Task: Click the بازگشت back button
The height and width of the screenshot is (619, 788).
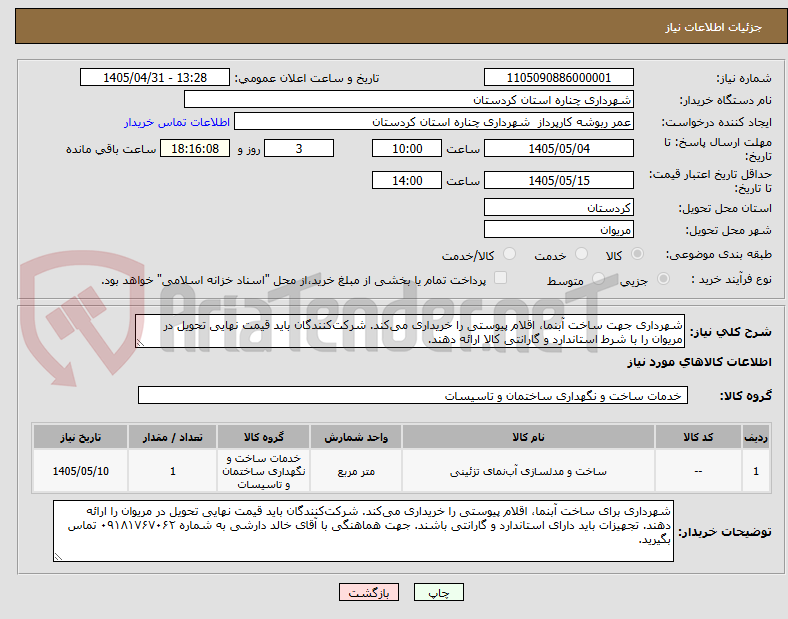Action: pyautogui.click(x=369, y=592)
